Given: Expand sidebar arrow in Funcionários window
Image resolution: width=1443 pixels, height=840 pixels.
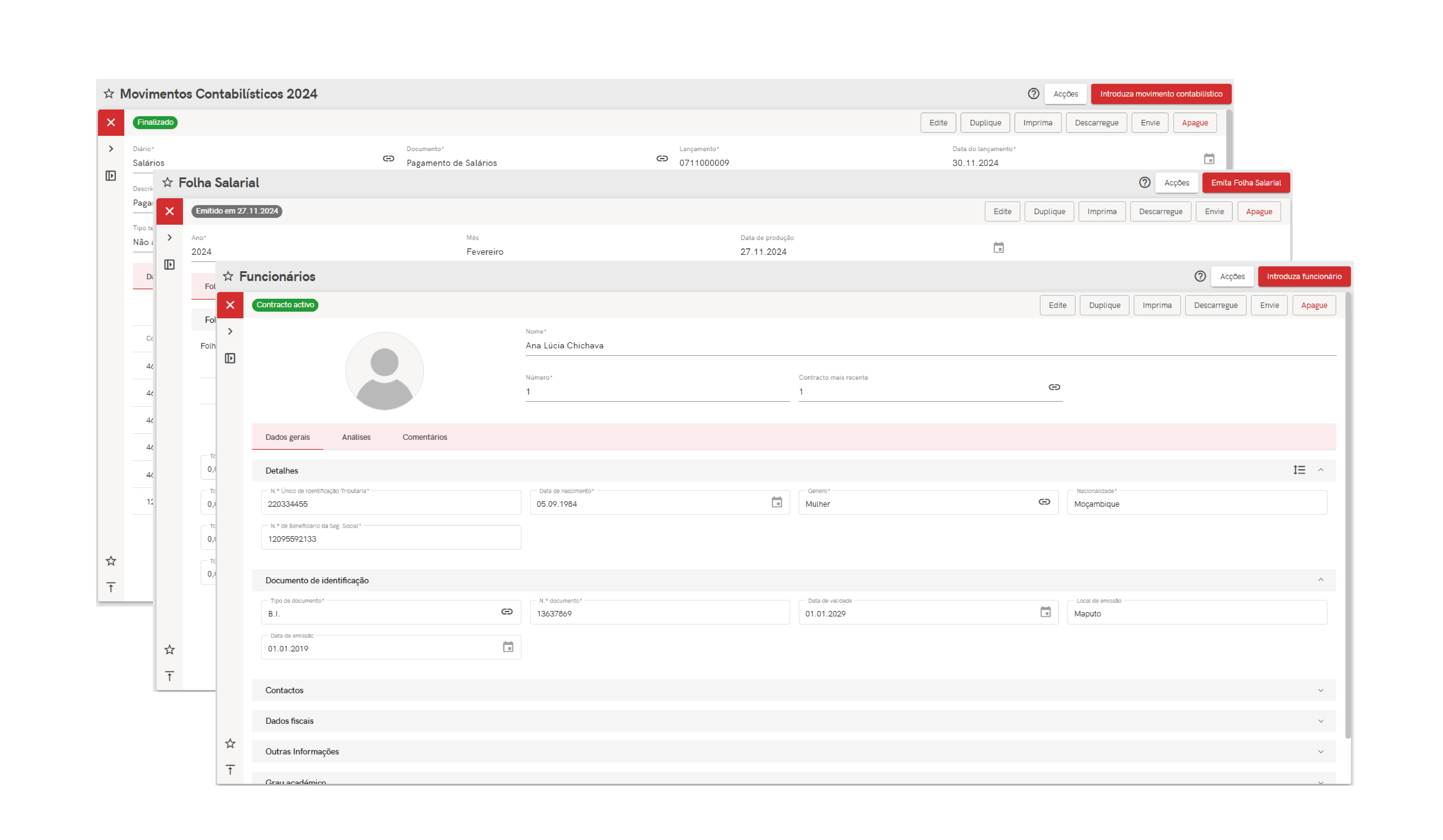Looking at the screenshot, I should pos(230,331).
